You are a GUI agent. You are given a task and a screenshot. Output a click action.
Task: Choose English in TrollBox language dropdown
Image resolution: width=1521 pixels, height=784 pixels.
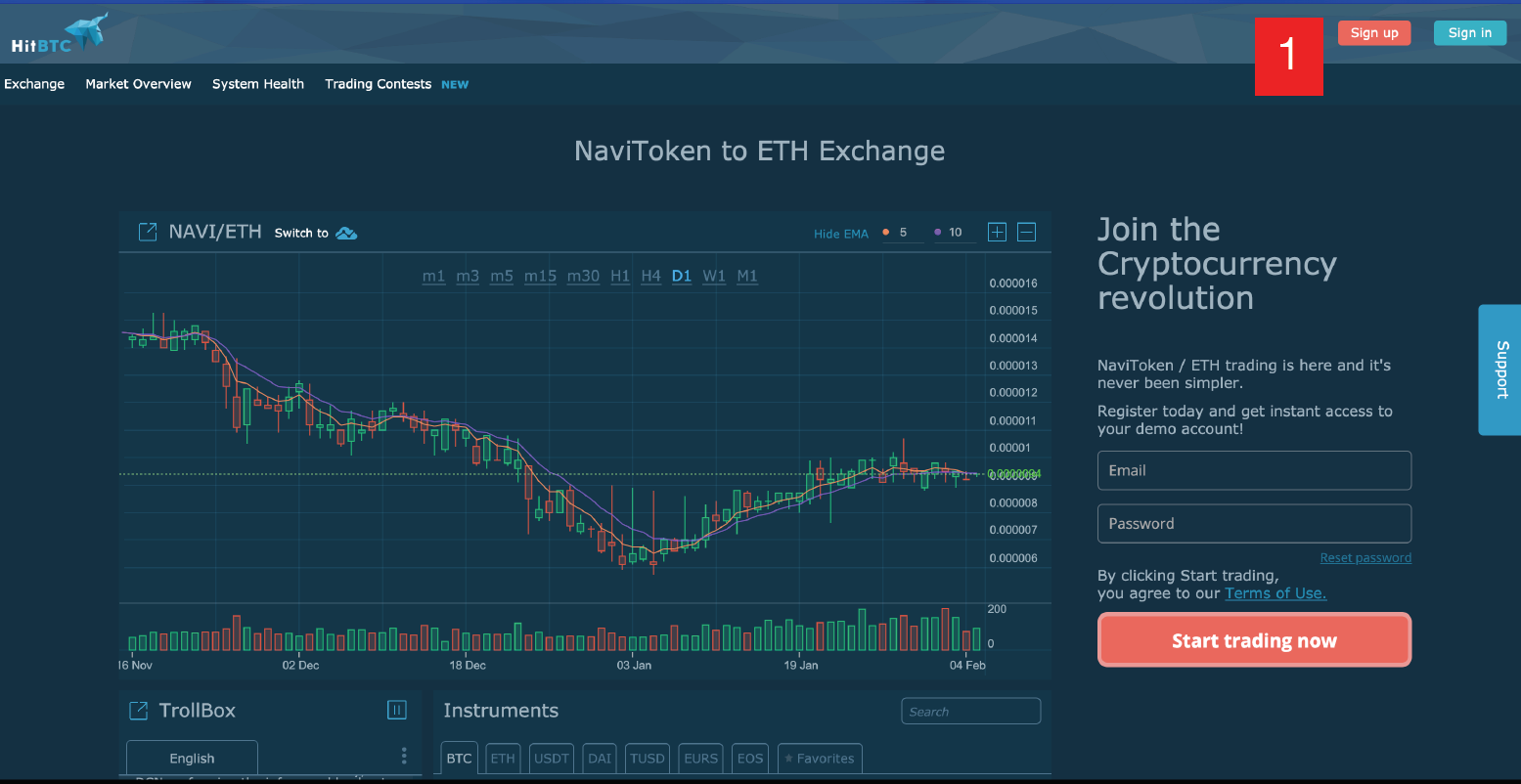(192, 759)
